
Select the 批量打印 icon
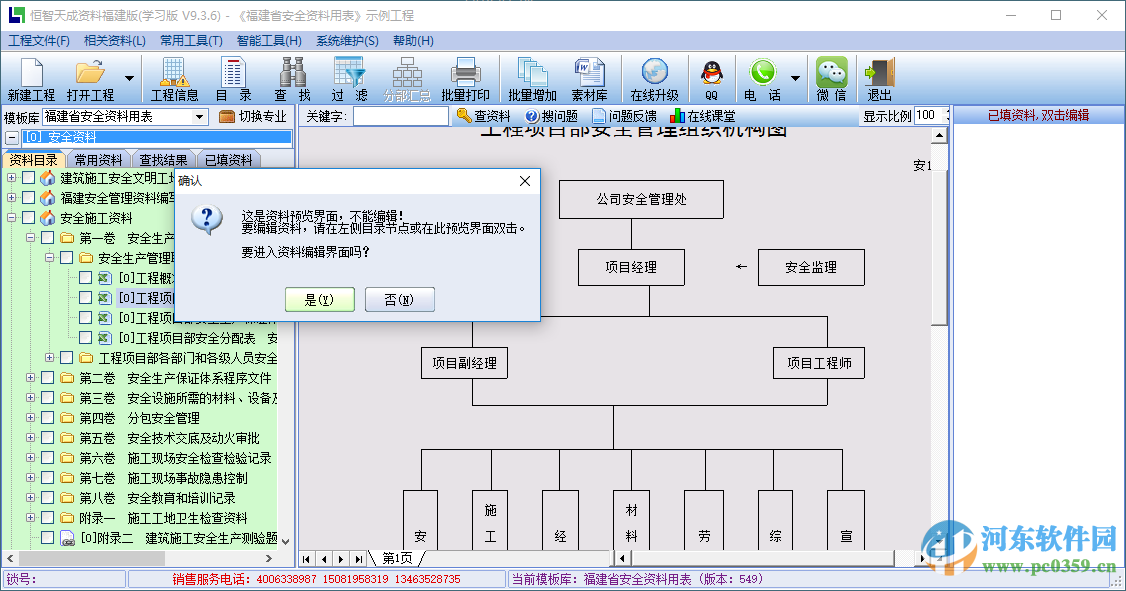[x=466, y=78]
